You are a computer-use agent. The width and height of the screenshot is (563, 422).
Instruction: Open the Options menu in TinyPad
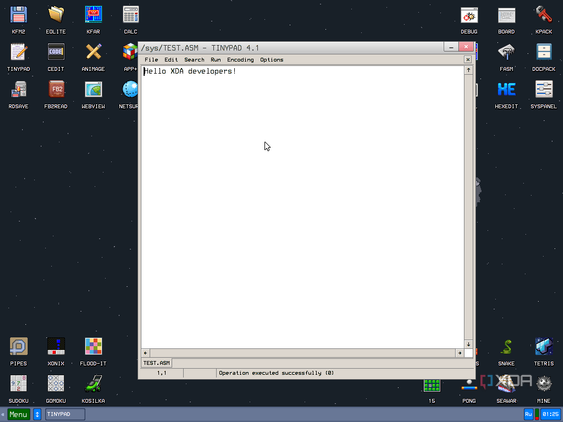[x=272, y=60]
